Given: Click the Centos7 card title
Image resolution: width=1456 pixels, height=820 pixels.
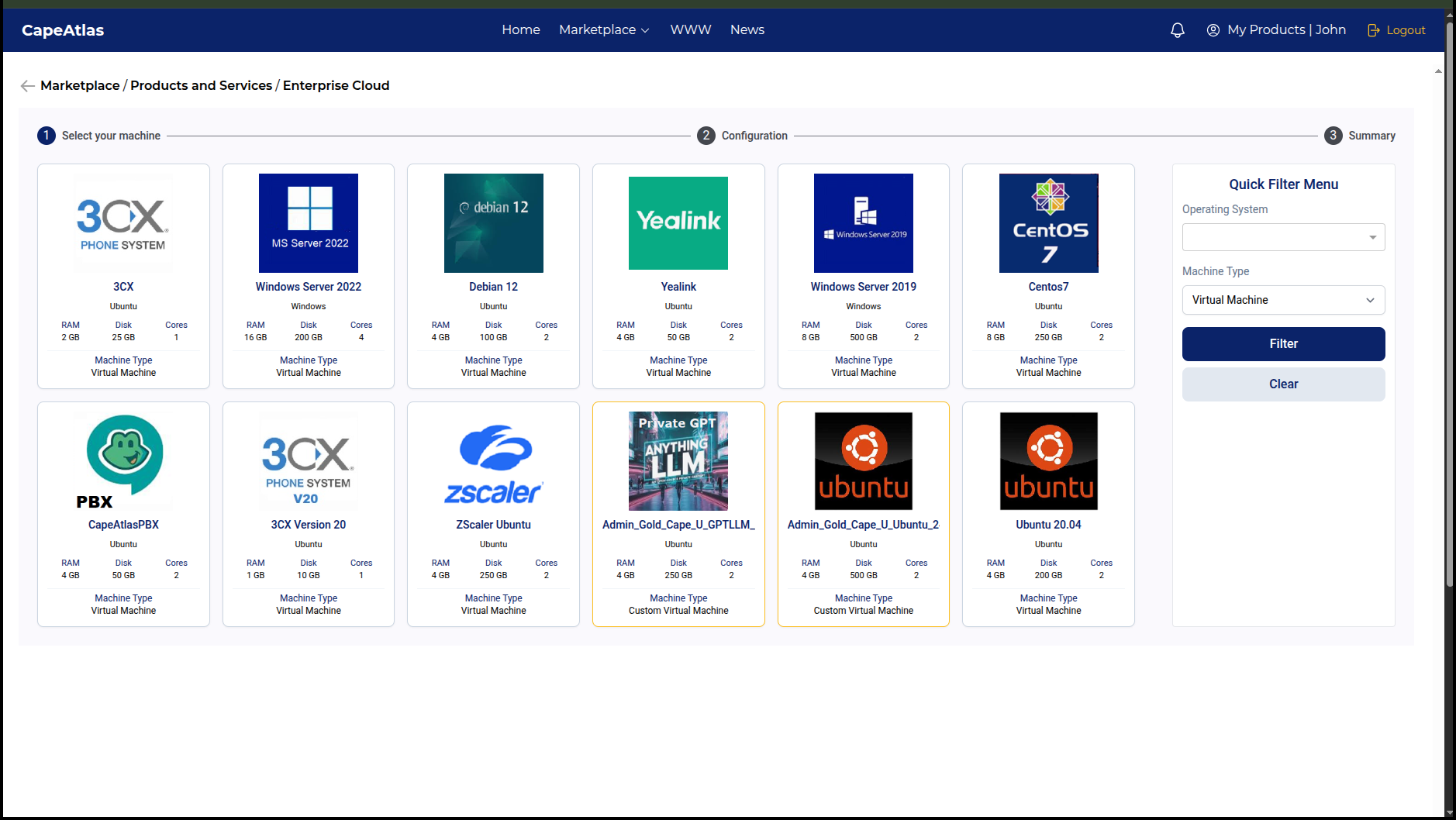Looking at the screenshot, I should pyautogui.click(x=1049, y=287).
